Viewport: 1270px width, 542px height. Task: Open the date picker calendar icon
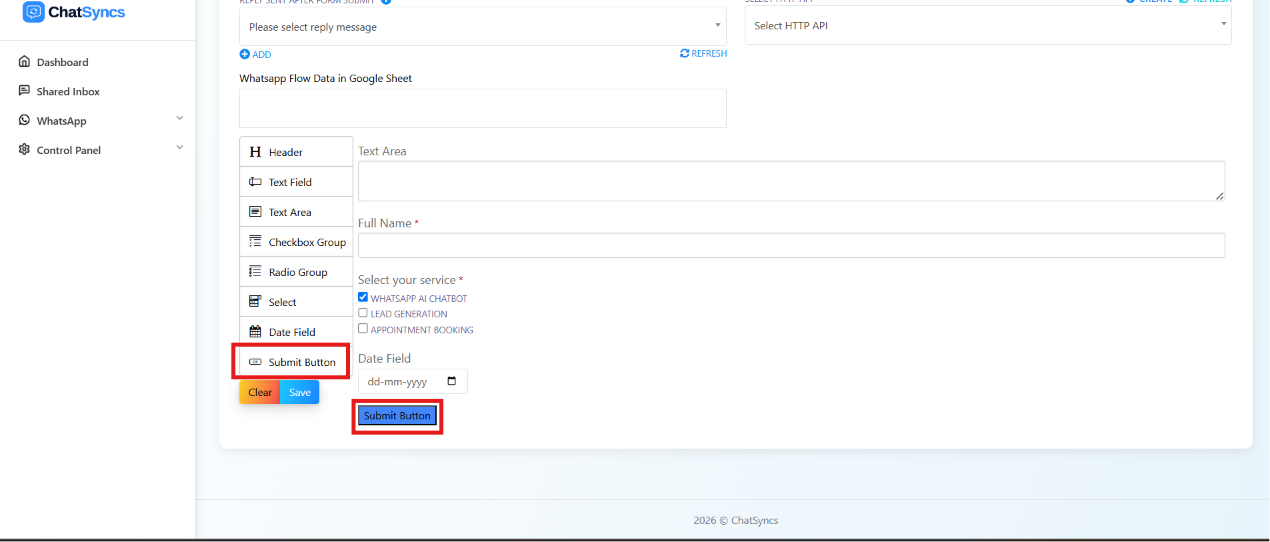[x=452, y=381]
